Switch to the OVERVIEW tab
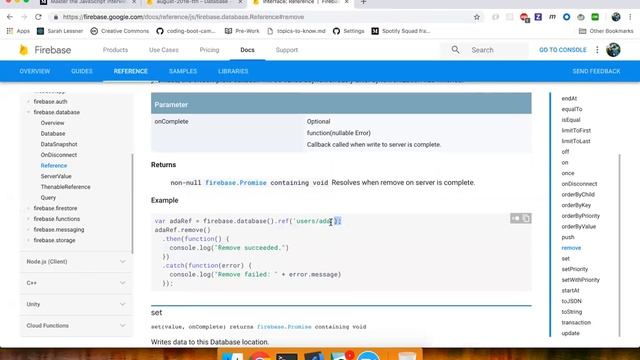Screen dimensions: 640x360 [x=35, y=71]
